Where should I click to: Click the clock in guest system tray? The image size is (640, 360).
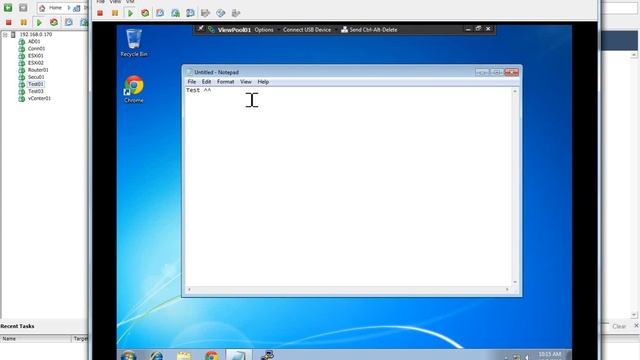pos(550,356)
